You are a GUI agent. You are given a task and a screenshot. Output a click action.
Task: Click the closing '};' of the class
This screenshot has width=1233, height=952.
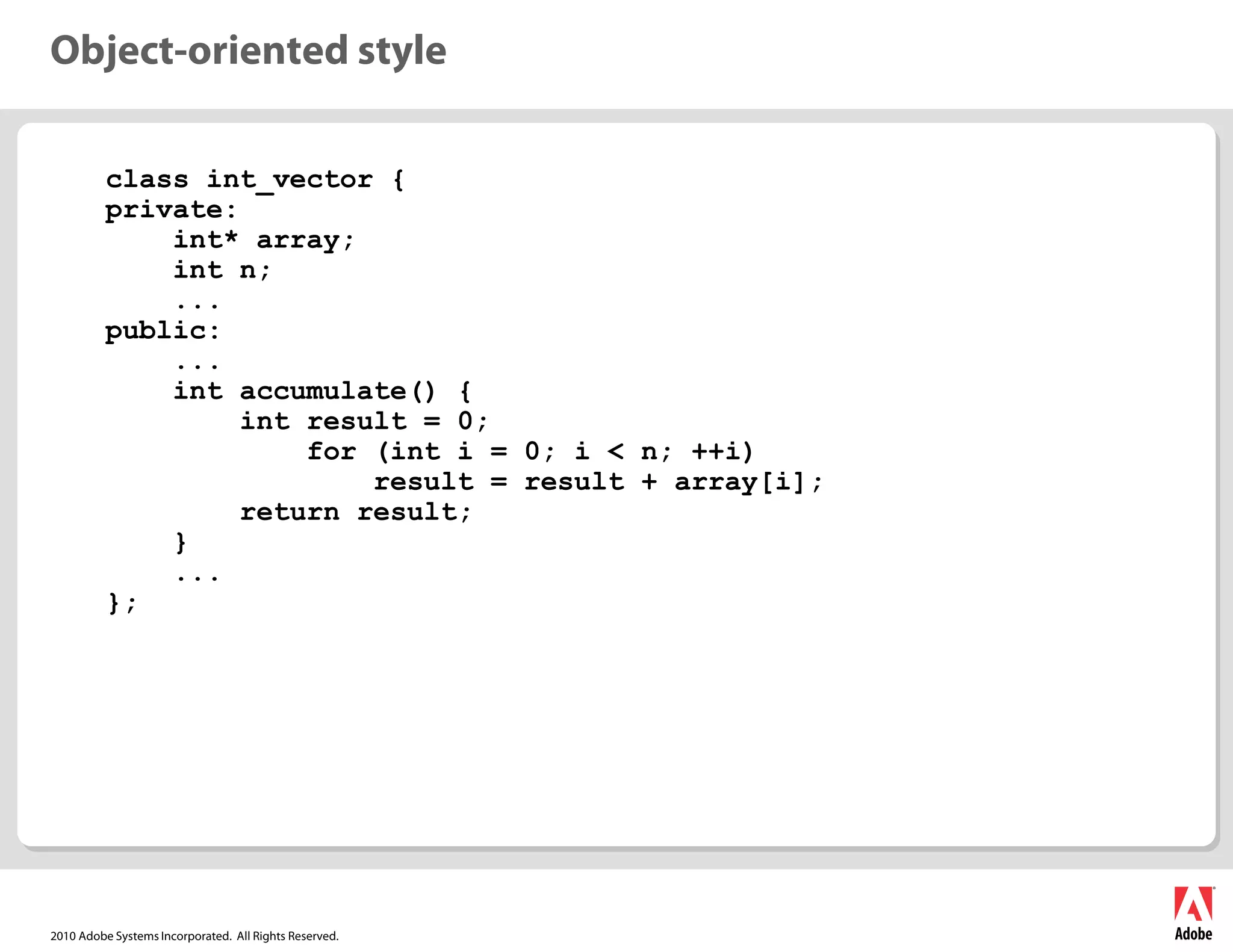click(x=123, y=603)
